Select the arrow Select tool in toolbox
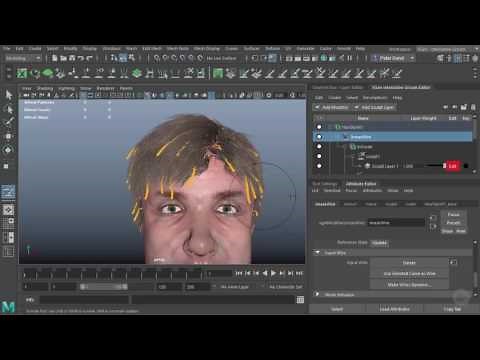 coord(9,95)
